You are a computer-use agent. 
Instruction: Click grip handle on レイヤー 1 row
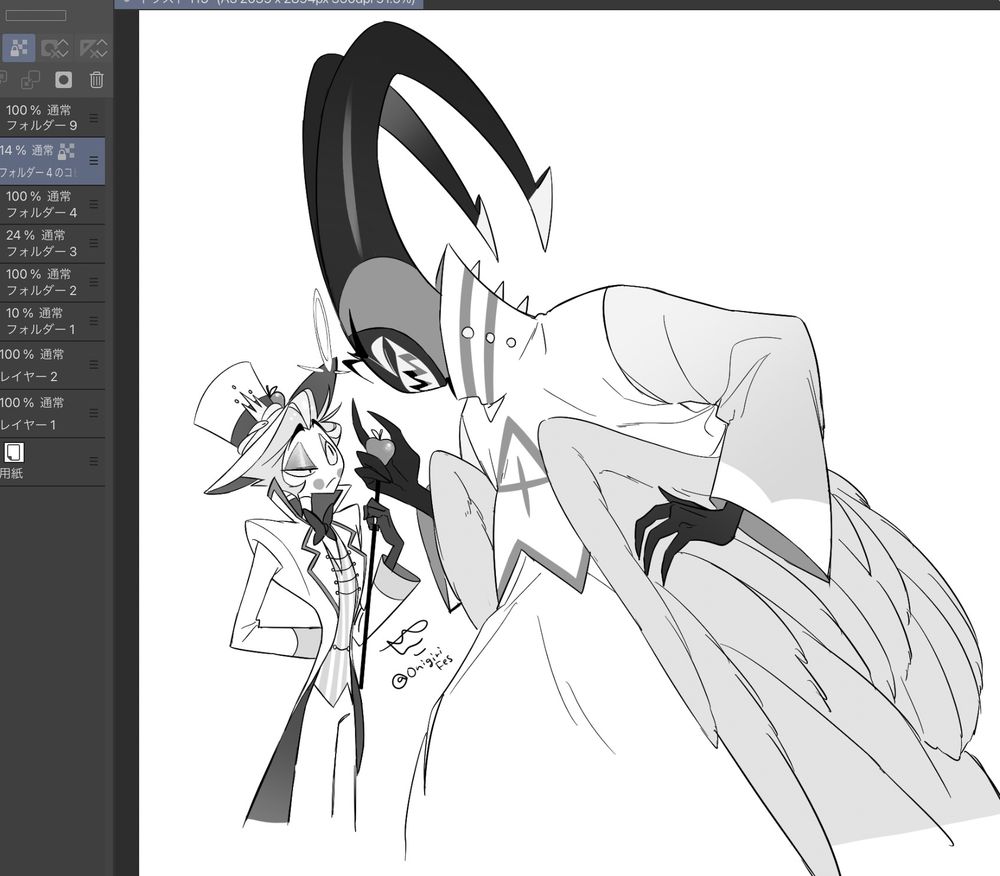94,414
